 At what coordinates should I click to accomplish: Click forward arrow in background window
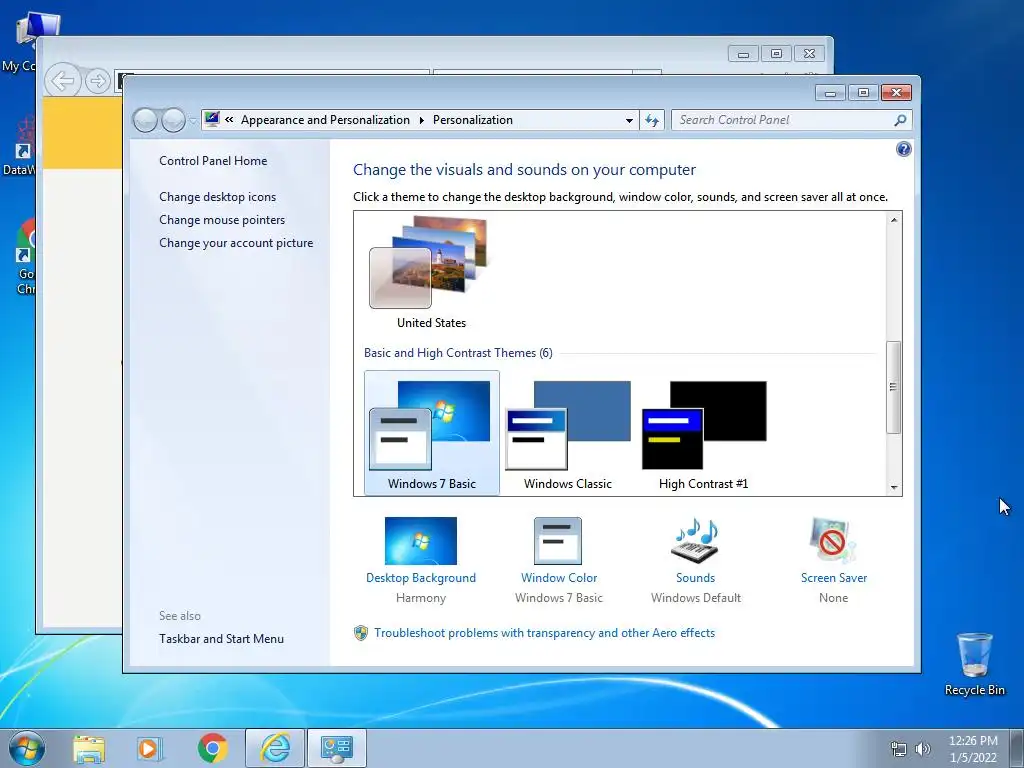tap(98, 82)
